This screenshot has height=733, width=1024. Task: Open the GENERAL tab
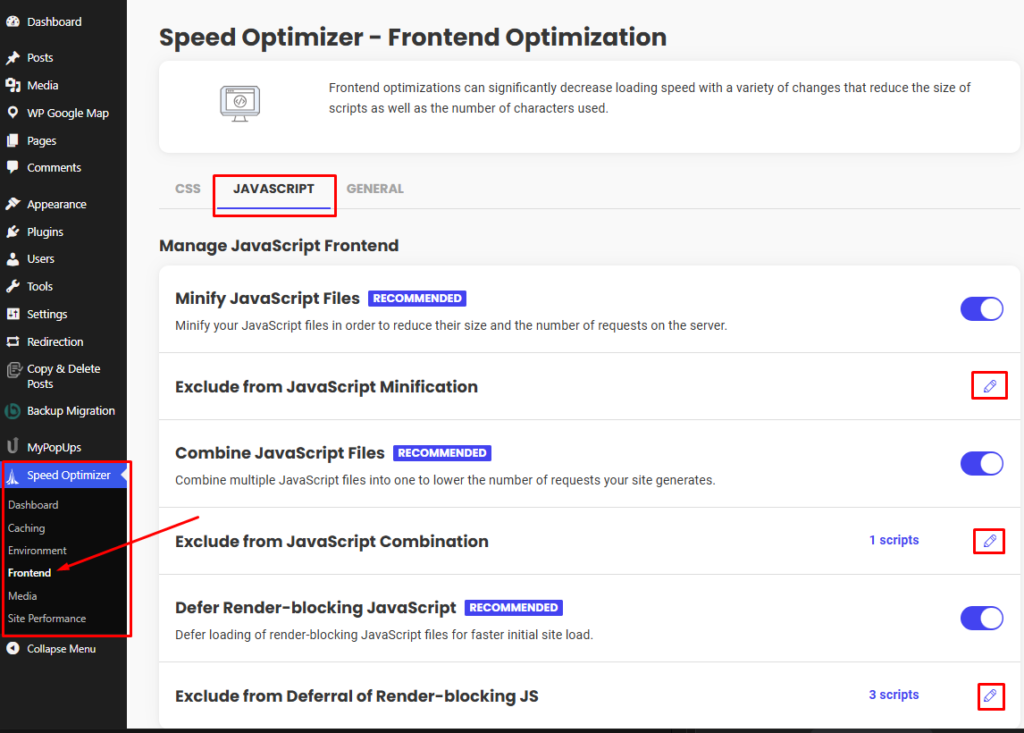[x=375, y=188]
